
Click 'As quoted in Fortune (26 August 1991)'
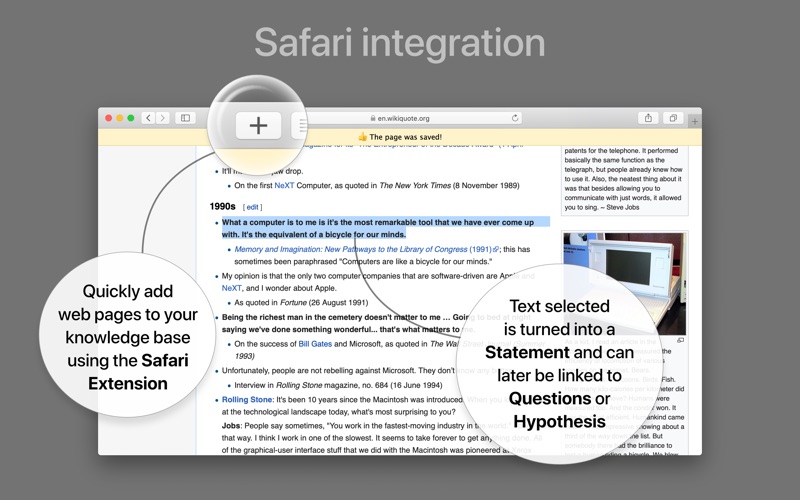pos(301,303)
